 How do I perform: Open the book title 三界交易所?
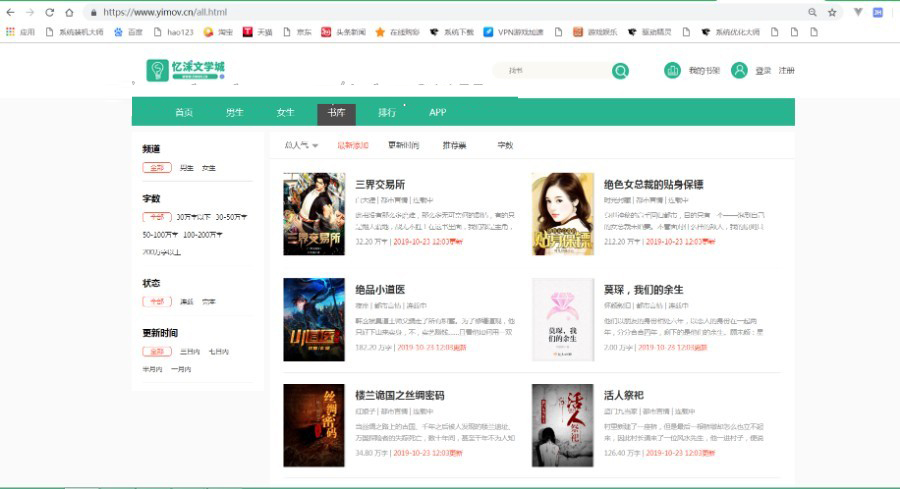click(380, 185)
